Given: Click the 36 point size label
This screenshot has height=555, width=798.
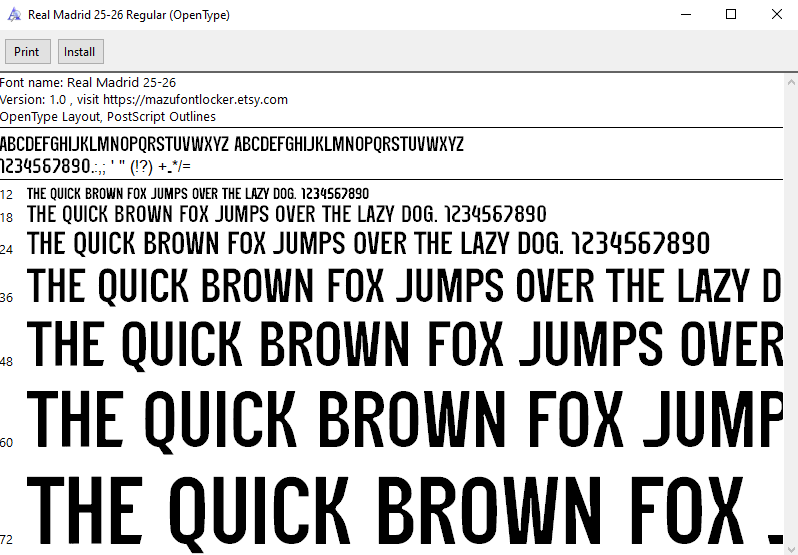Looking at the screenshot, I should click(7, 298).
